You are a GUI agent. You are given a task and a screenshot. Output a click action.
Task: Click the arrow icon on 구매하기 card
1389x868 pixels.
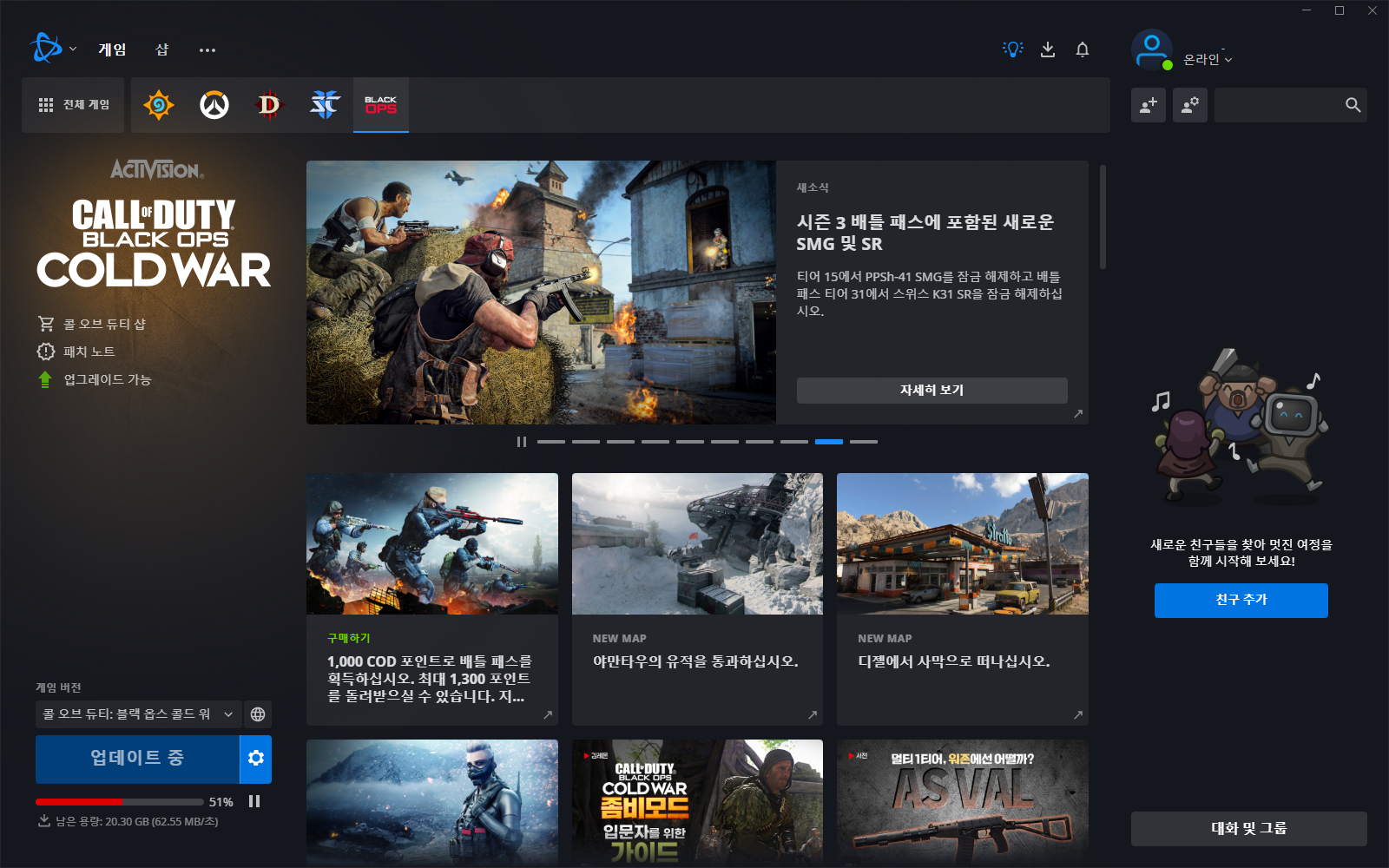click(548, 715)
